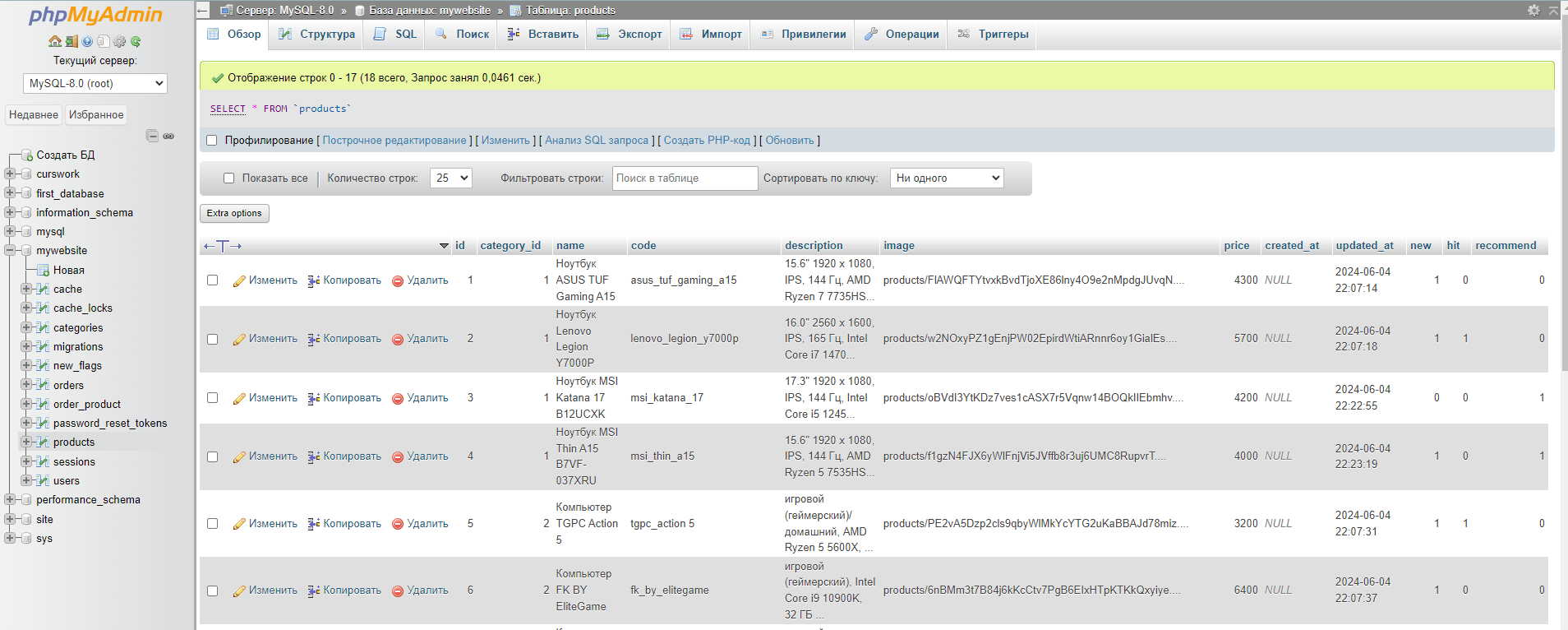This screenshot has height=630, width=1568.
Task: Click Анализ SQL запроса link
Action: tap(597, 141)
